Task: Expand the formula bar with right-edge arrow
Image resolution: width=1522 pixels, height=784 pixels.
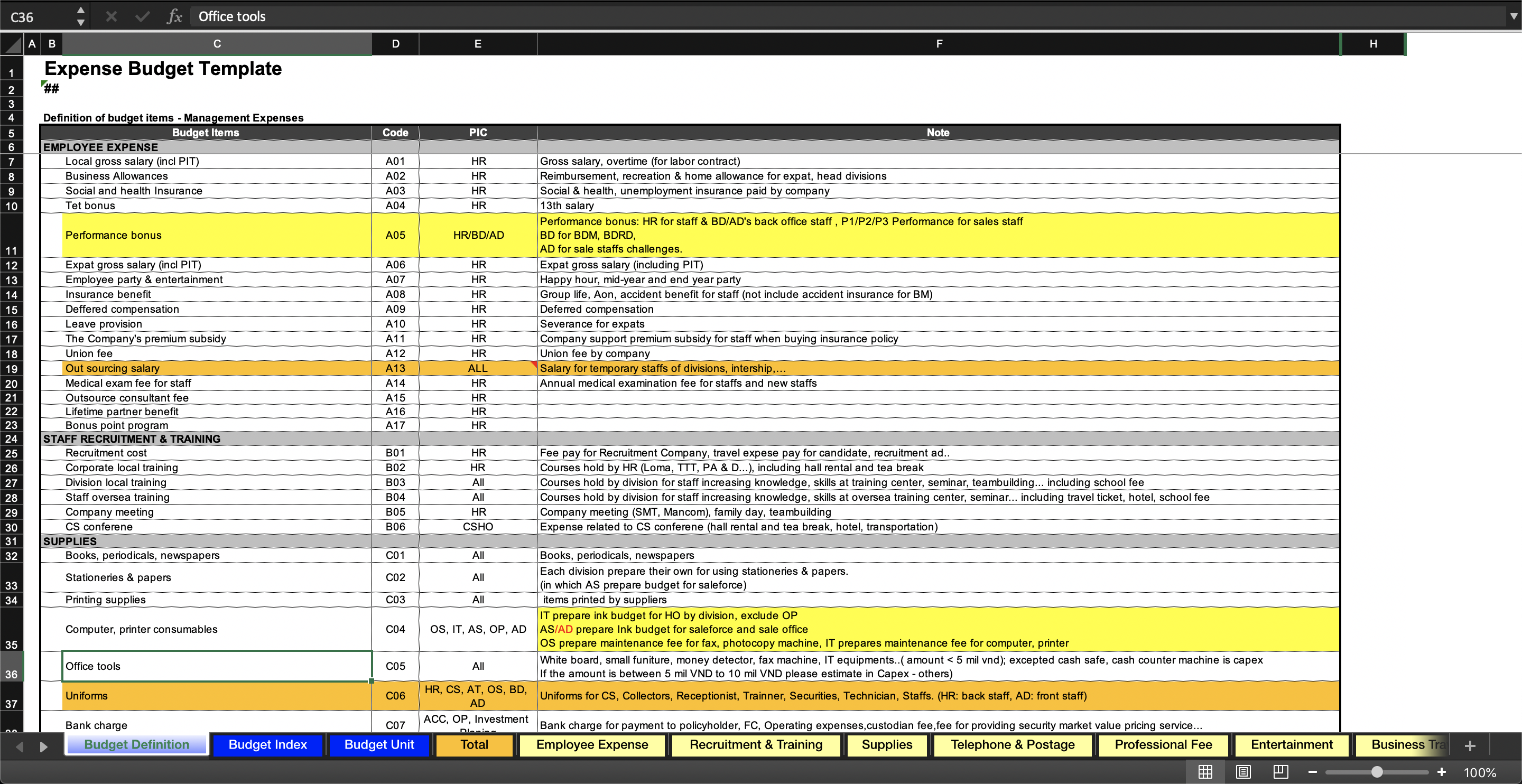Action: click(x=1513, y=16)
